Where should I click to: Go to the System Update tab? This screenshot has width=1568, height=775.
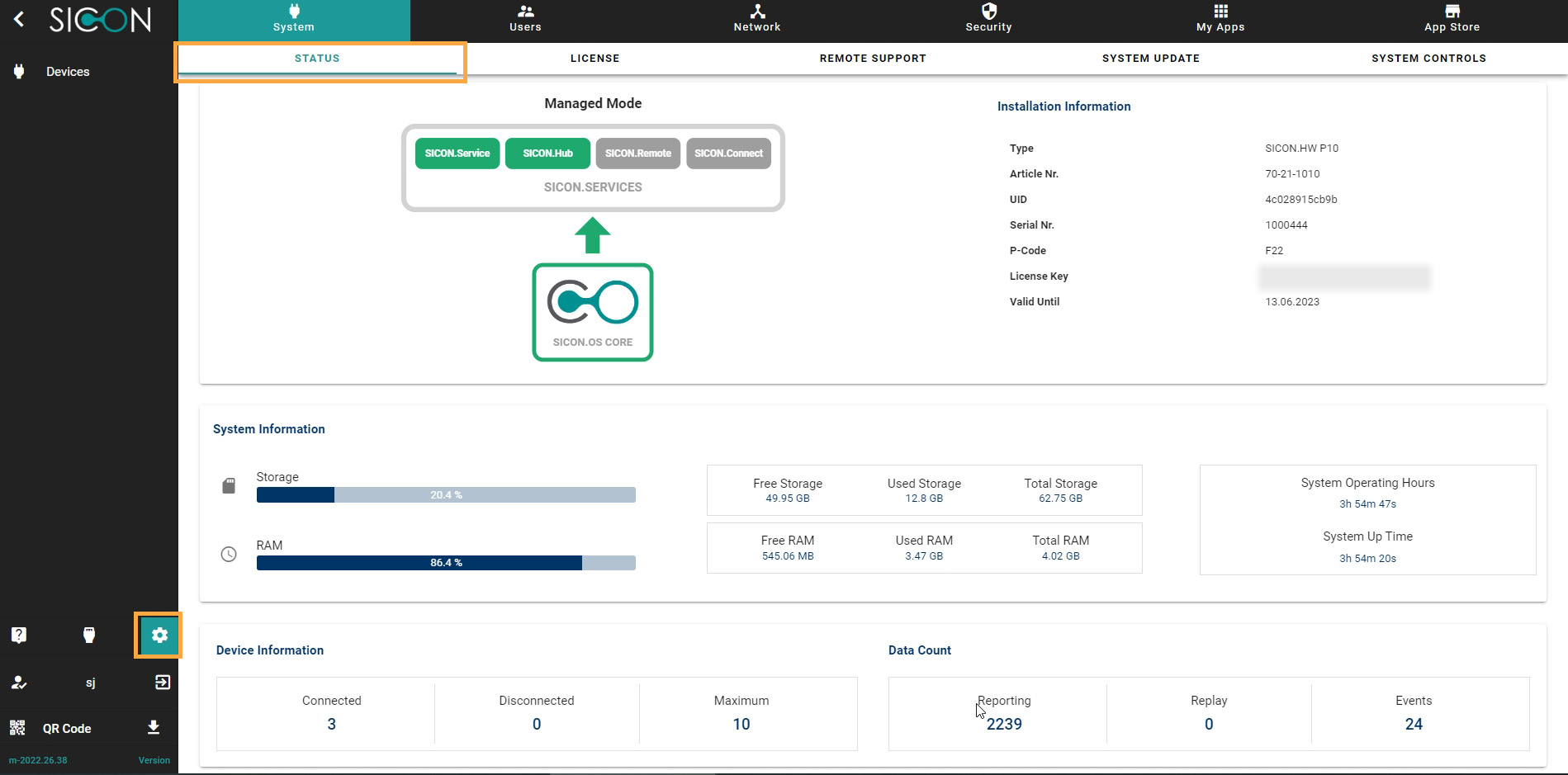[x=1150, y=59]
